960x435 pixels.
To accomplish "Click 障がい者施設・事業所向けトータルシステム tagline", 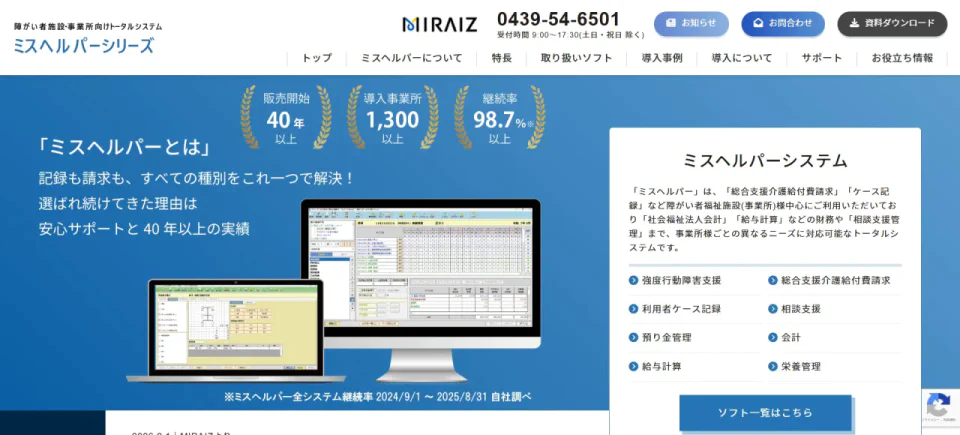I will click(x=88, y=27).
